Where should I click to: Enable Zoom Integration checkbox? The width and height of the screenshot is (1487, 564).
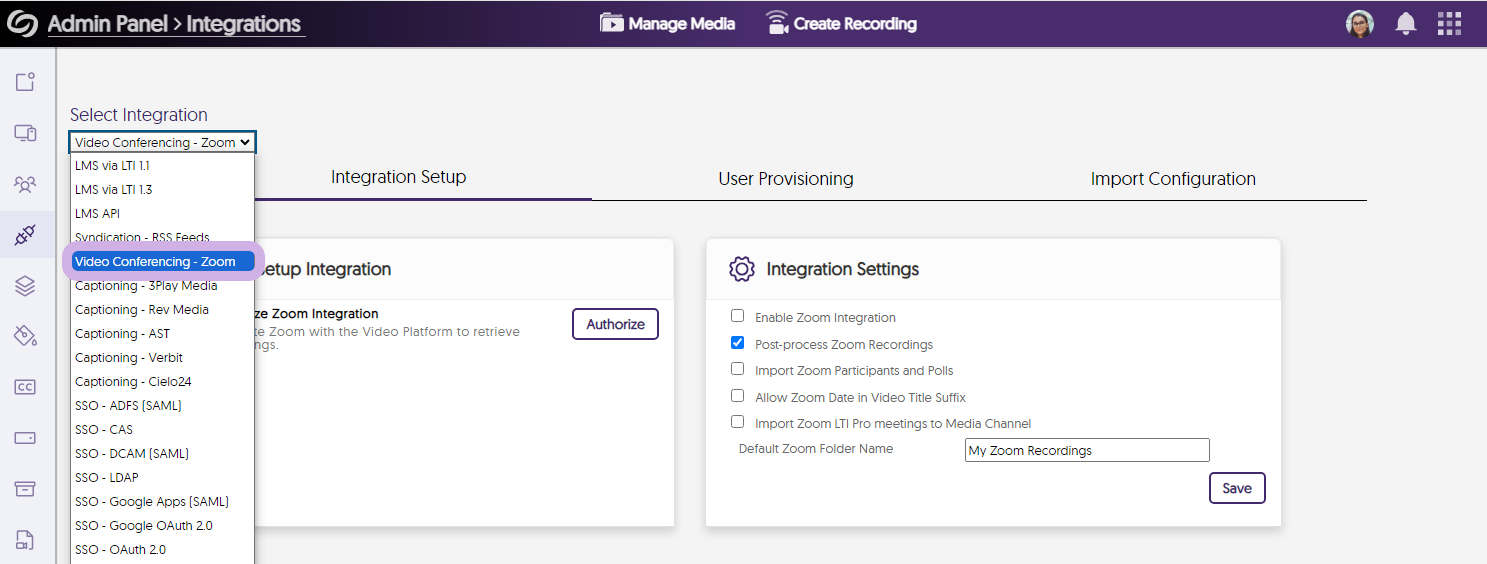tap(737, 316)
